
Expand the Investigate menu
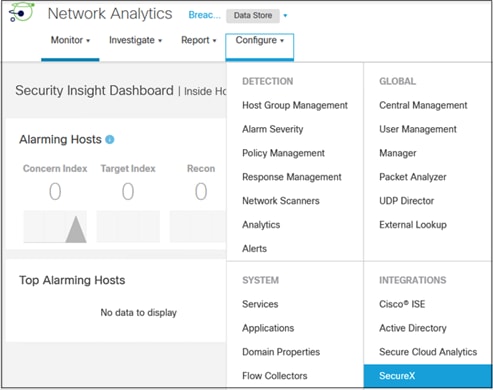135,40
